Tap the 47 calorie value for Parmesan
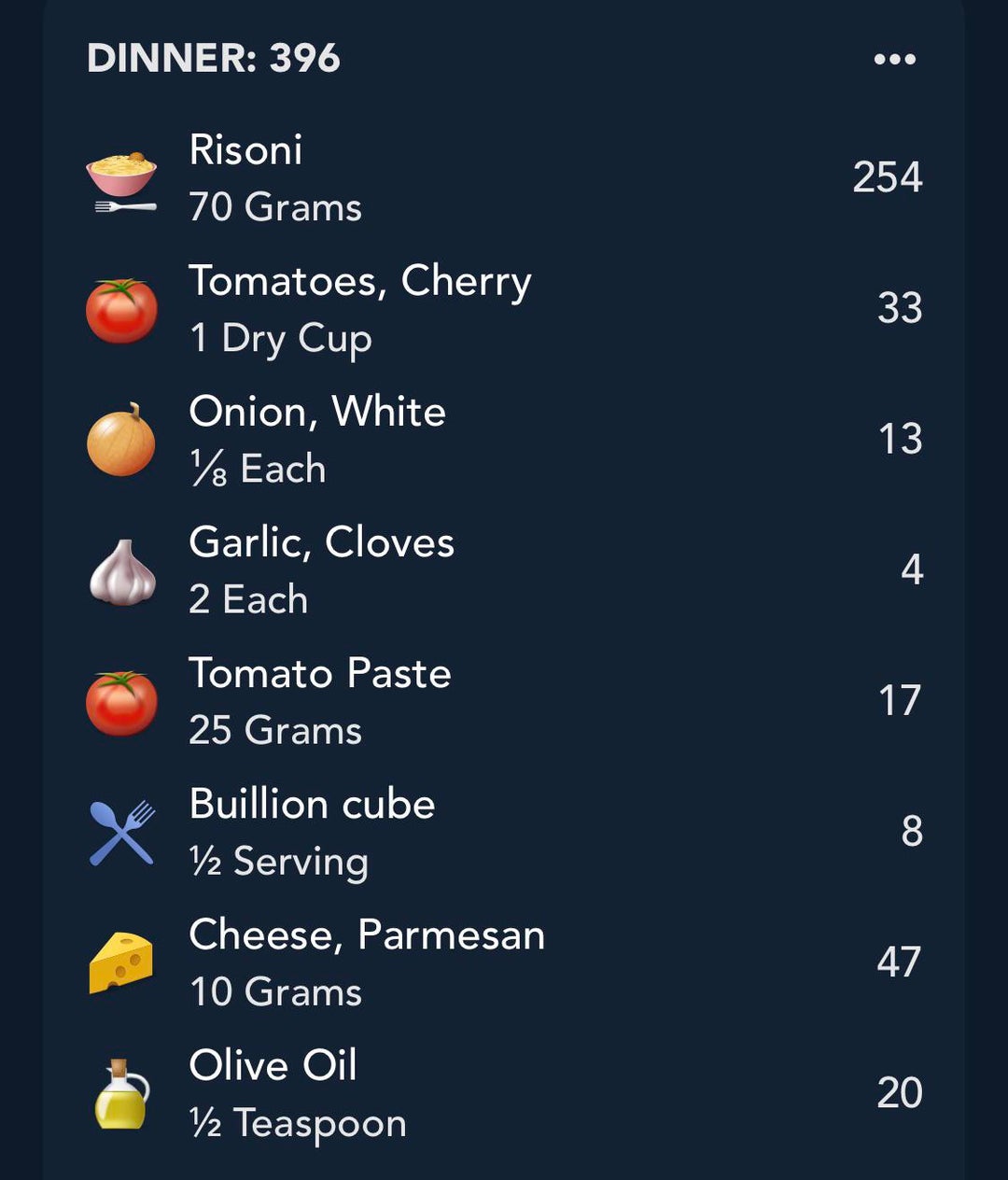This screenshot has width=1008, height=1180. tap(899, 962)
